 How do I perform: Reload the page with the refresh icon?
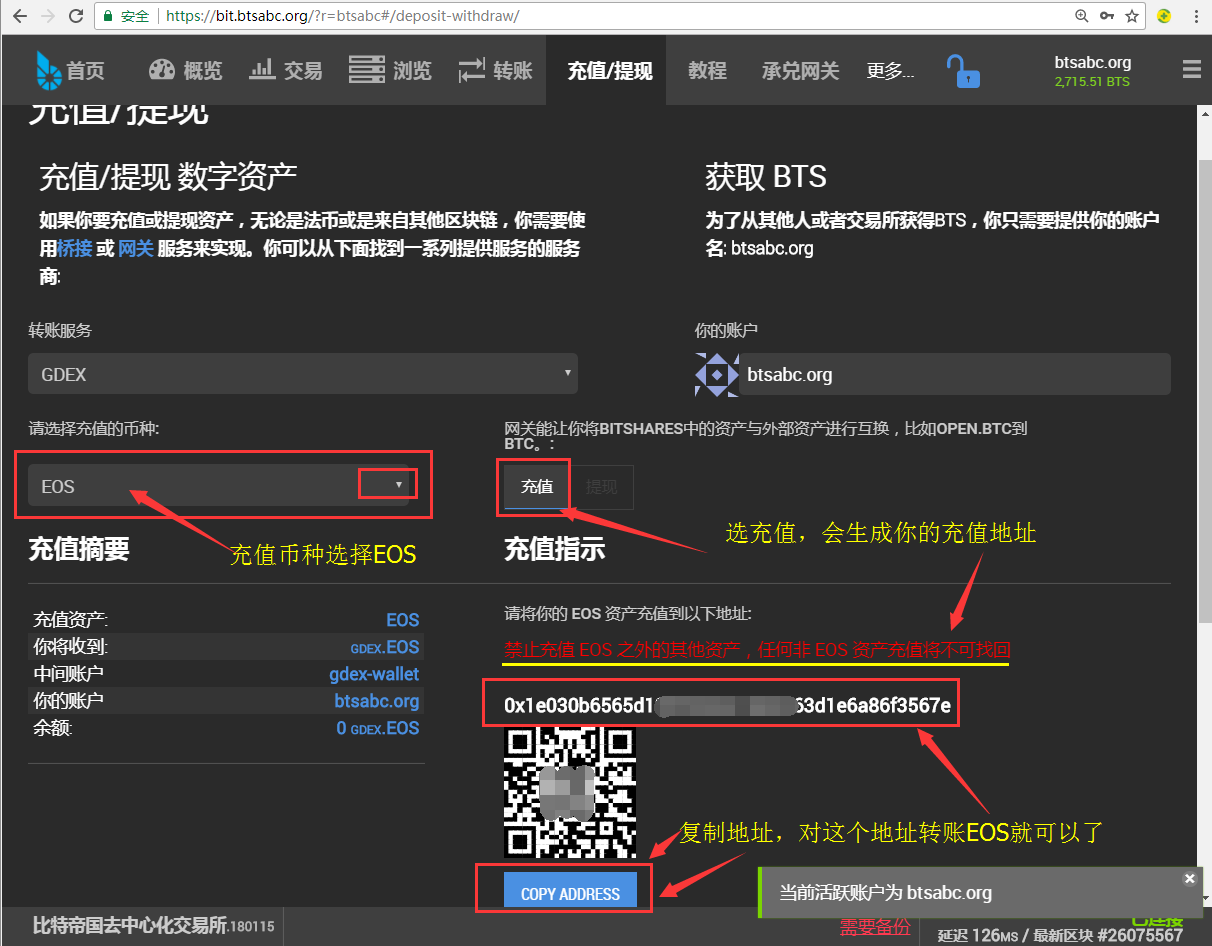tap(76, 16)
